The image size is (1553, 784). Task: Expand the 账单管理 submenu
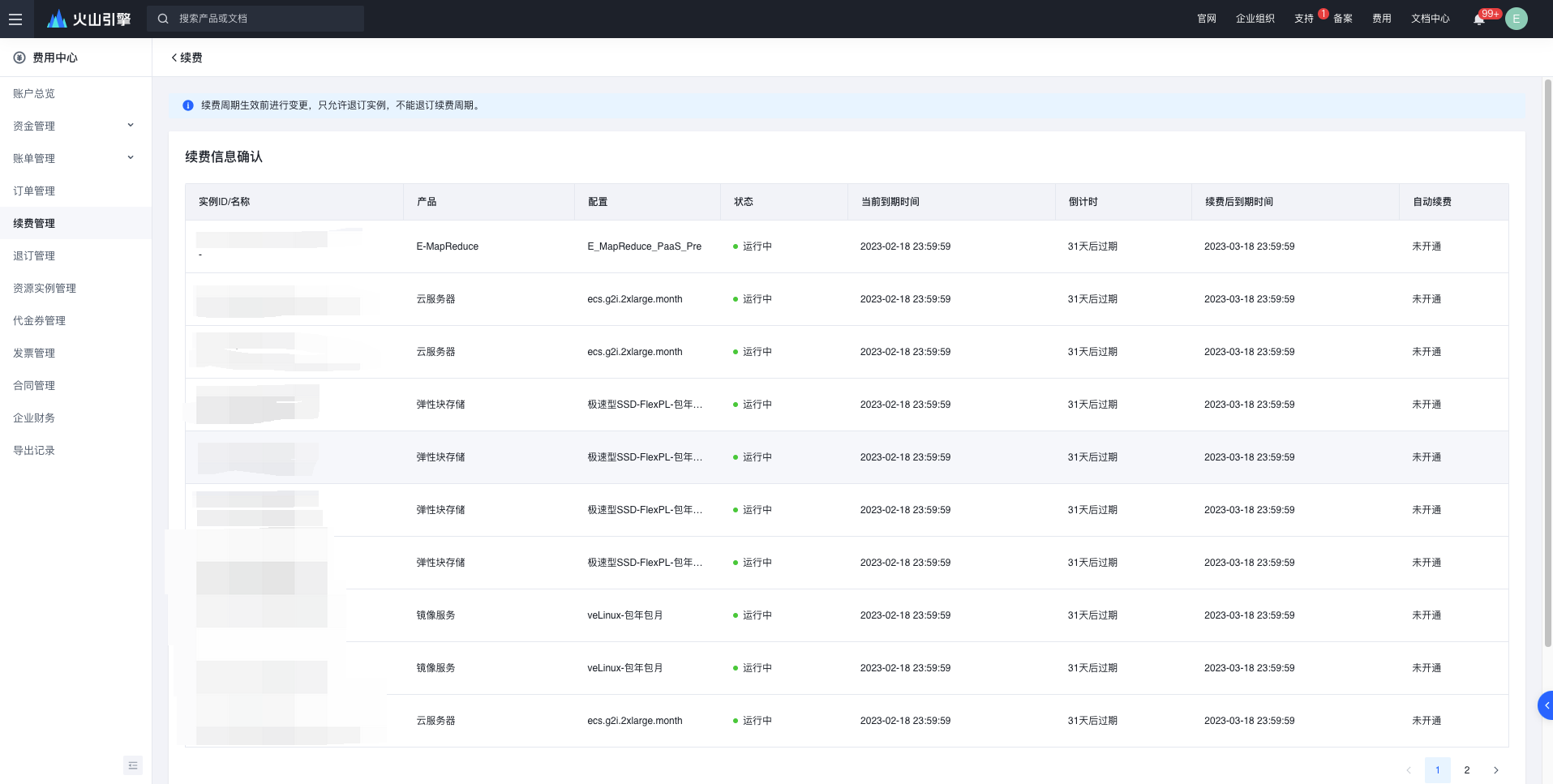(131, 158)
